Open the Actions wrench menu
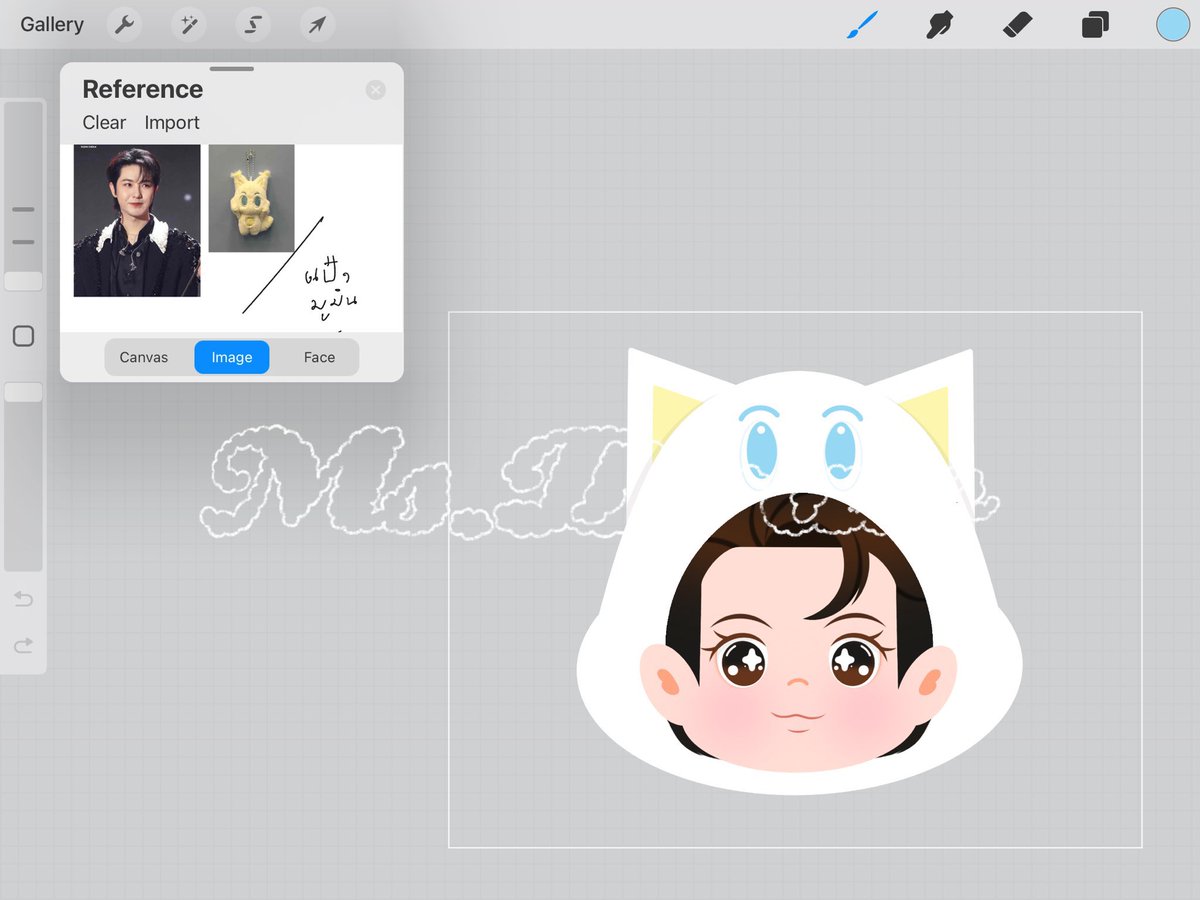Screen dimensions: 1200x900 124,24
